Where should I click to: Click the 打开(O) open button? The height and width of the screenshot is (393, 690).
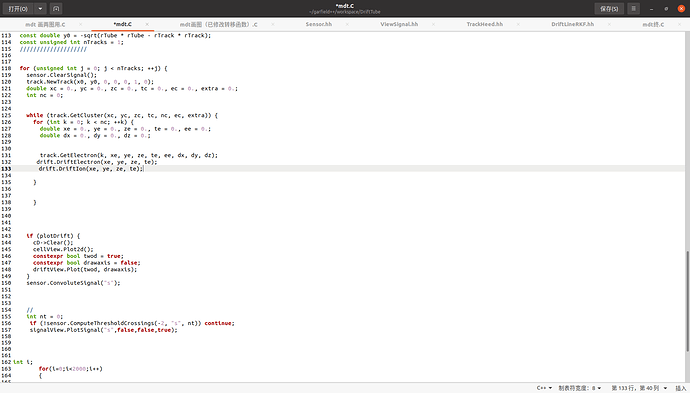tap(18, 8)
